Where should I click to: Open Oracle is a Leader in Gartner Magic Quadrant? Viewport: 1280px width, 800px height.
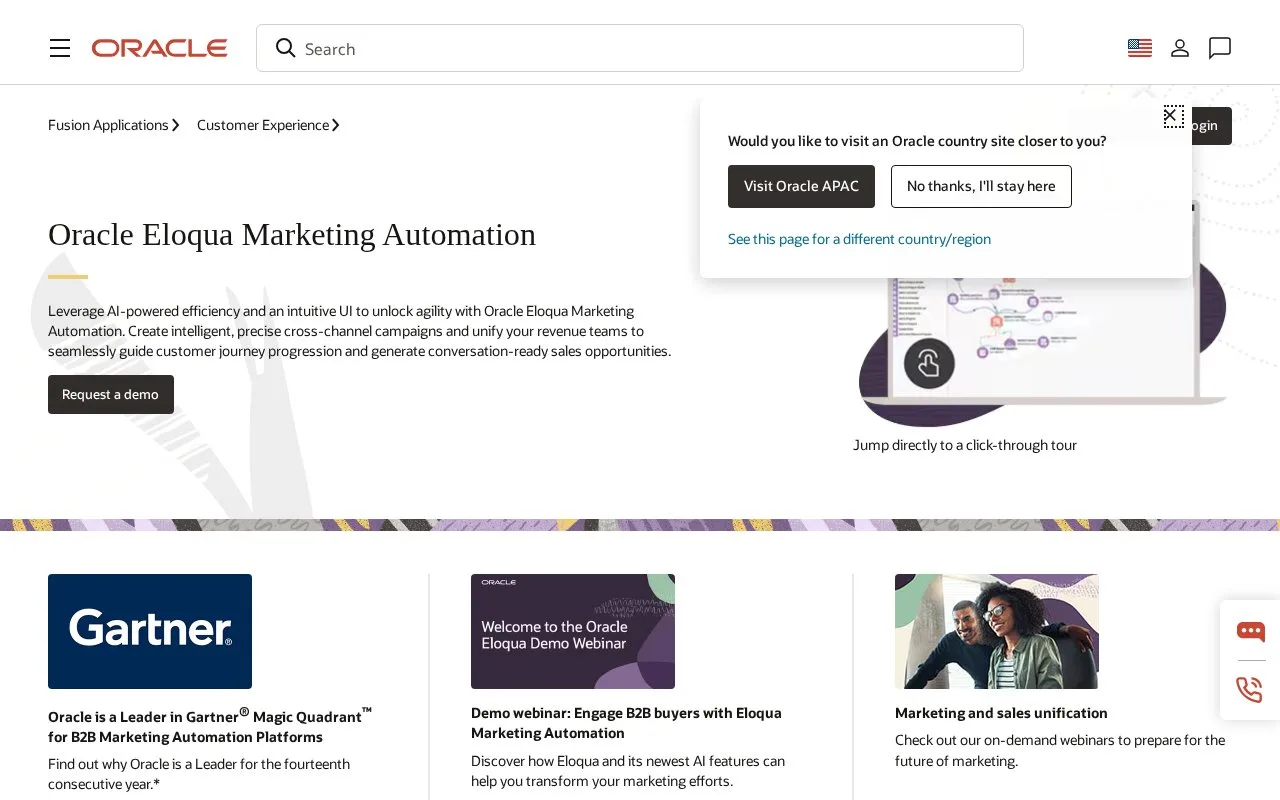tap(210, 726)
